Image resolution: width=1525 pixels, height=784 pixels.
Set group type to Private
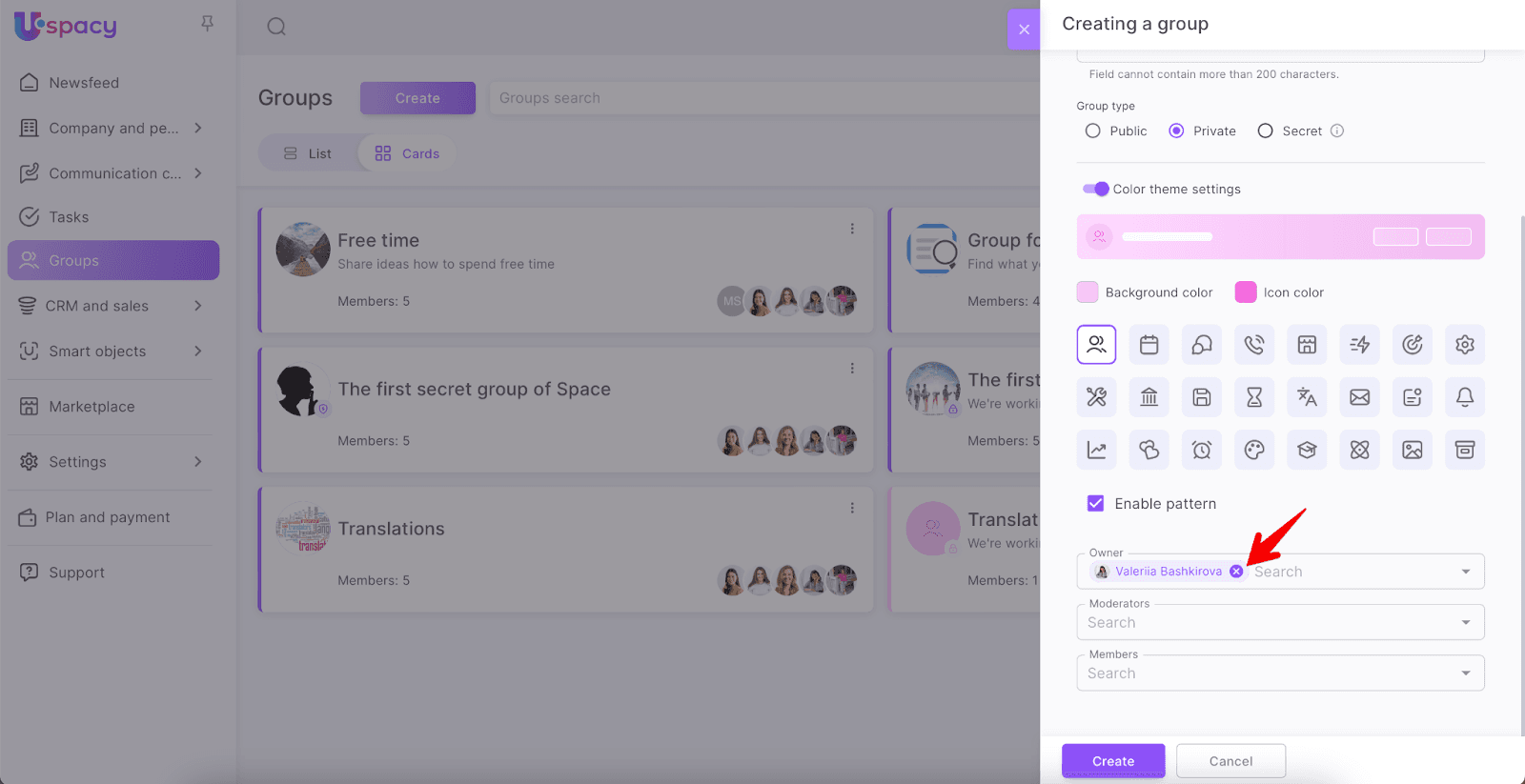coord(1176,131)
